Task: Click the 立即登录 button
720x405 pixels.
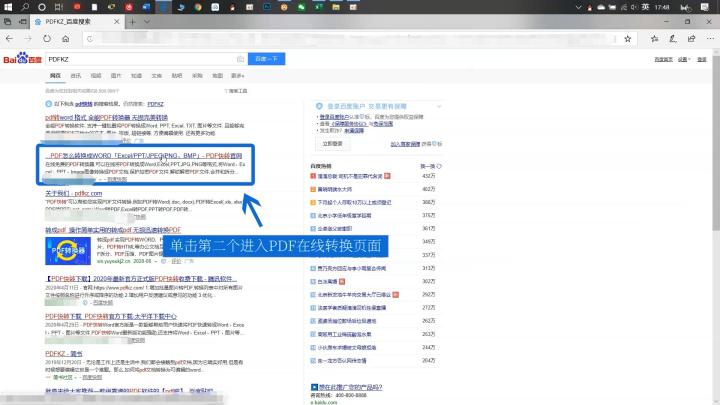Action: pos(332,144)
